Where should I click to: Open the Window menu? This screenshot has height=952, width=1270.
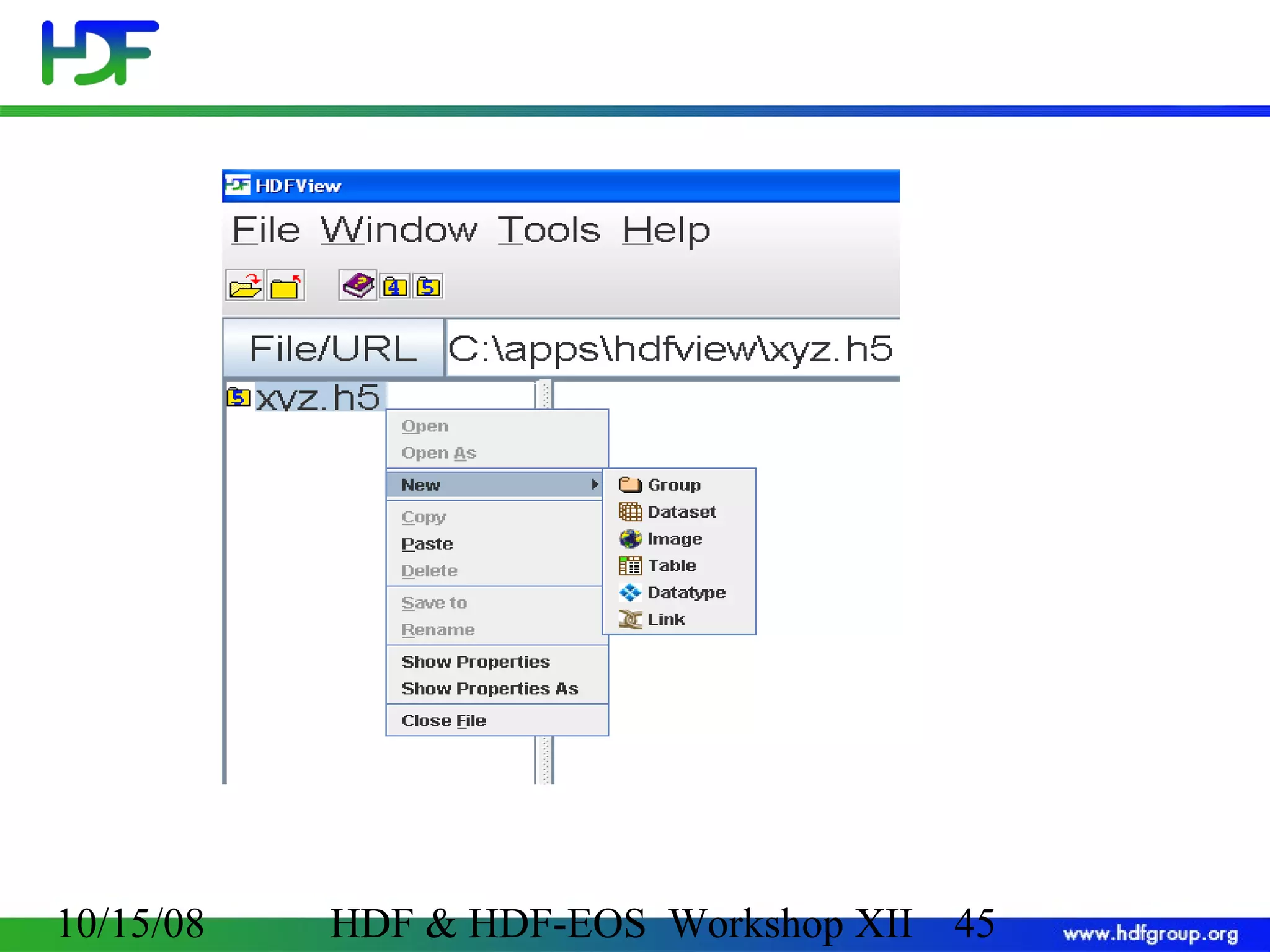point(399,230)
